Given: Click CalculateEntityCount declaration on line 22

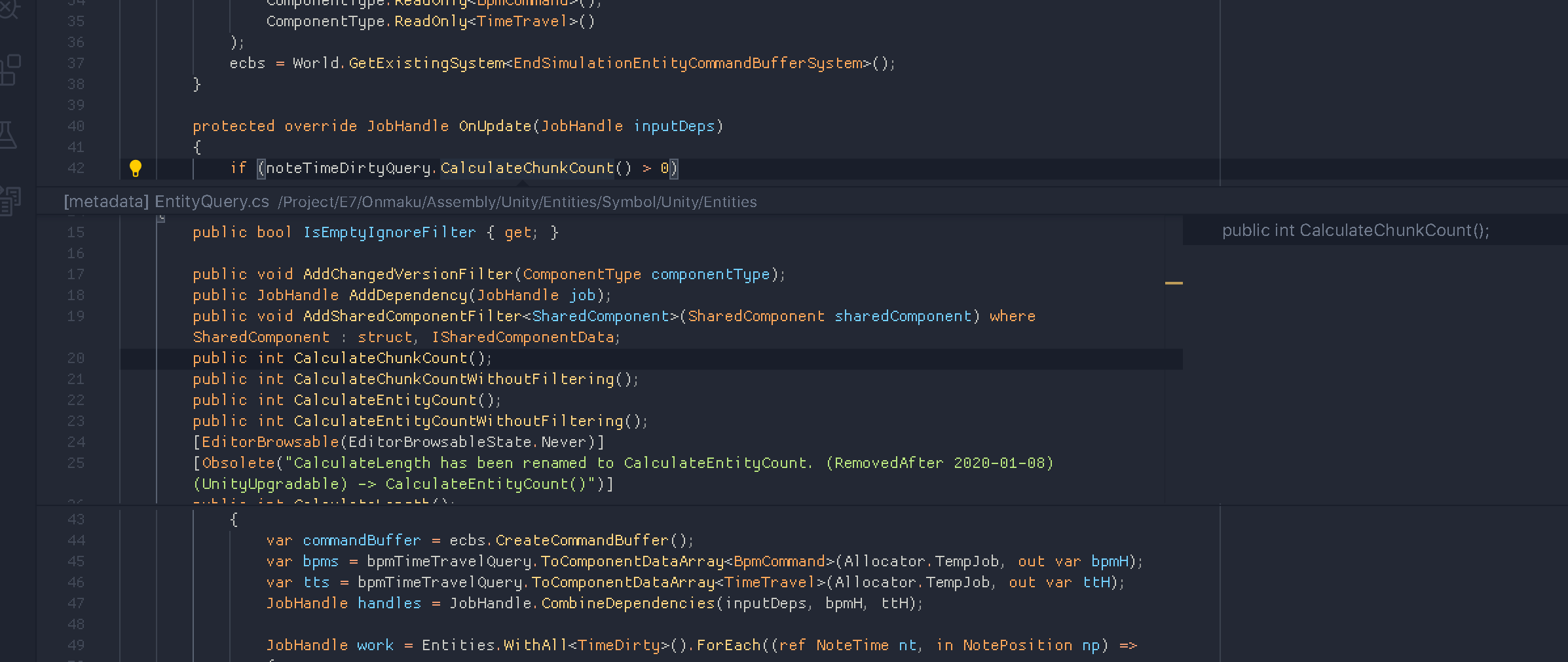Looking at the screenshot, I should click(384, 400).
